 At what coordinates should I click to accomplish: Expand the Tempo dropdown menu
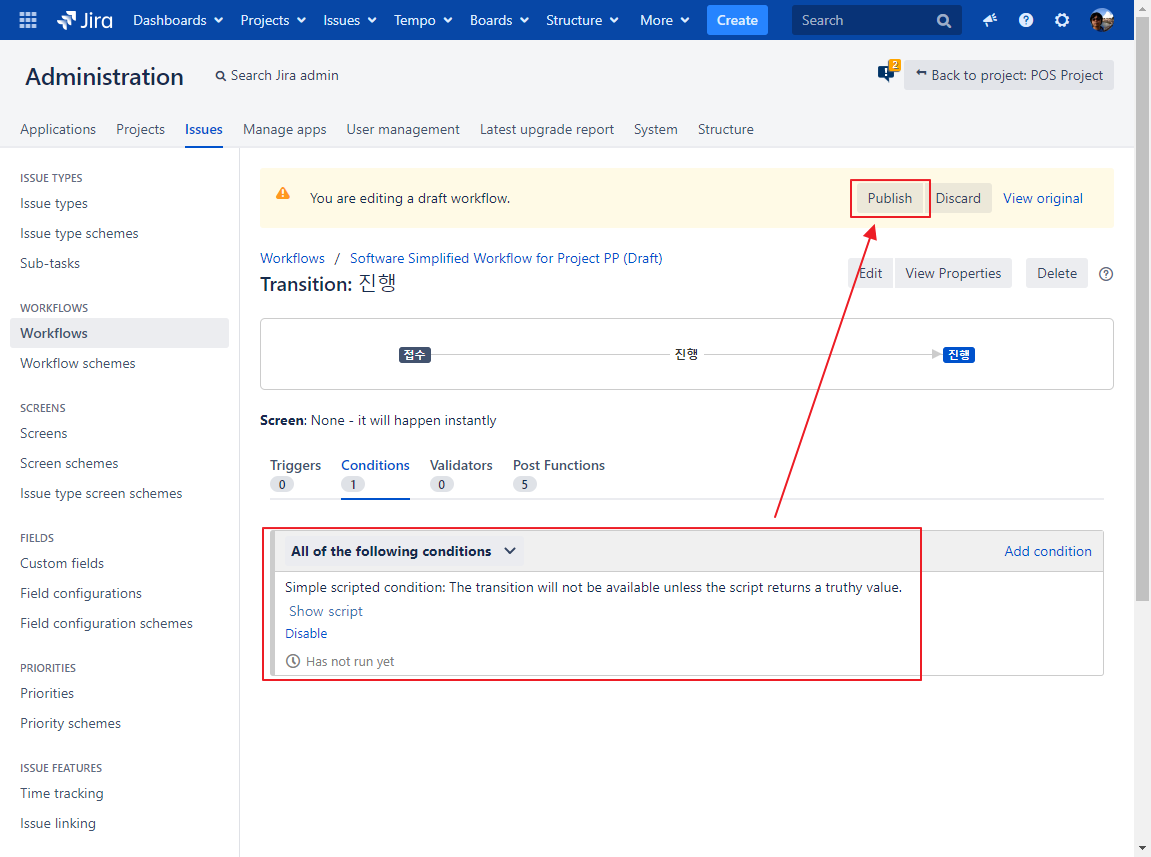click(423, 20)
